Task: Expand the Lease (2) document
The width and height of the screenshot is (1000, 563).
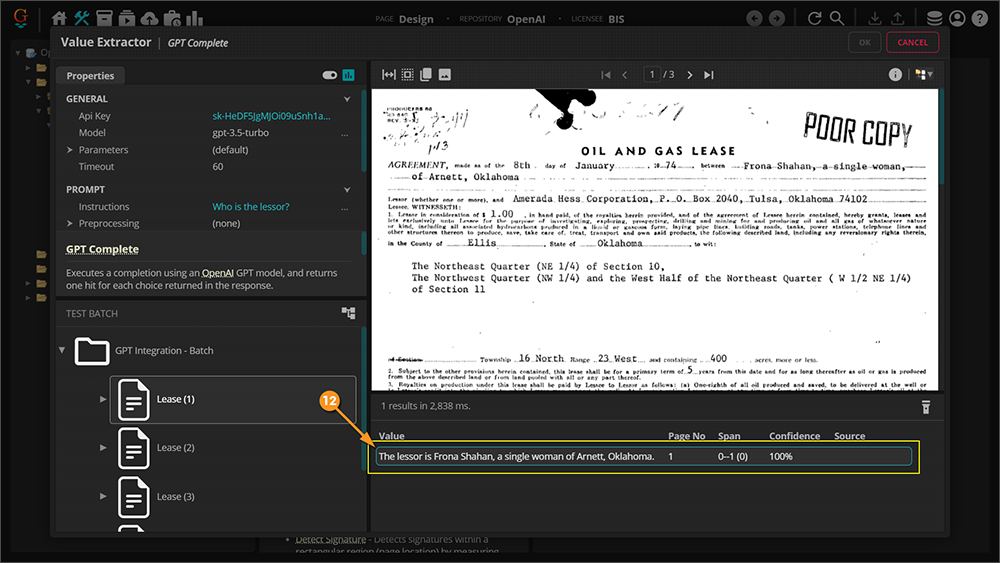Action: 103,448
